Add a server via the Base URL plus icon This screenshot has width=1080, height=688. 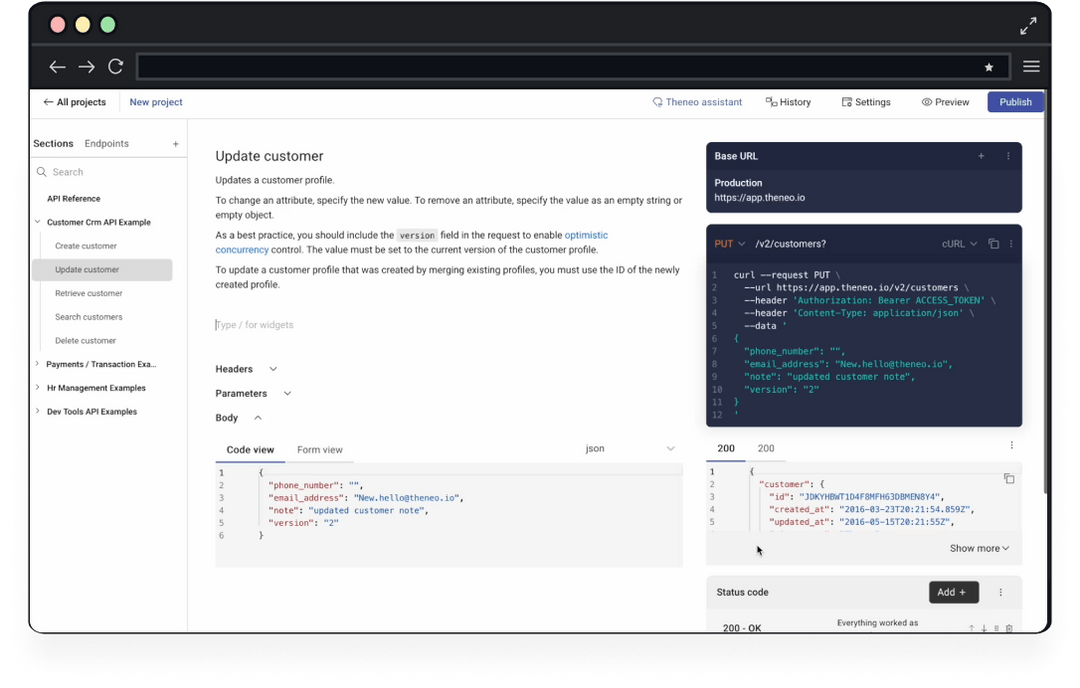tap(980, 156)
